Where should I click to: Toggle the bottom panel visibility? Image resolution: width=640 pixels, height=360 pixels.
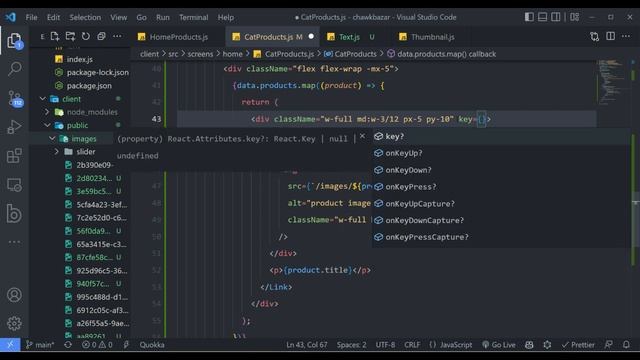tap(542, 17)
